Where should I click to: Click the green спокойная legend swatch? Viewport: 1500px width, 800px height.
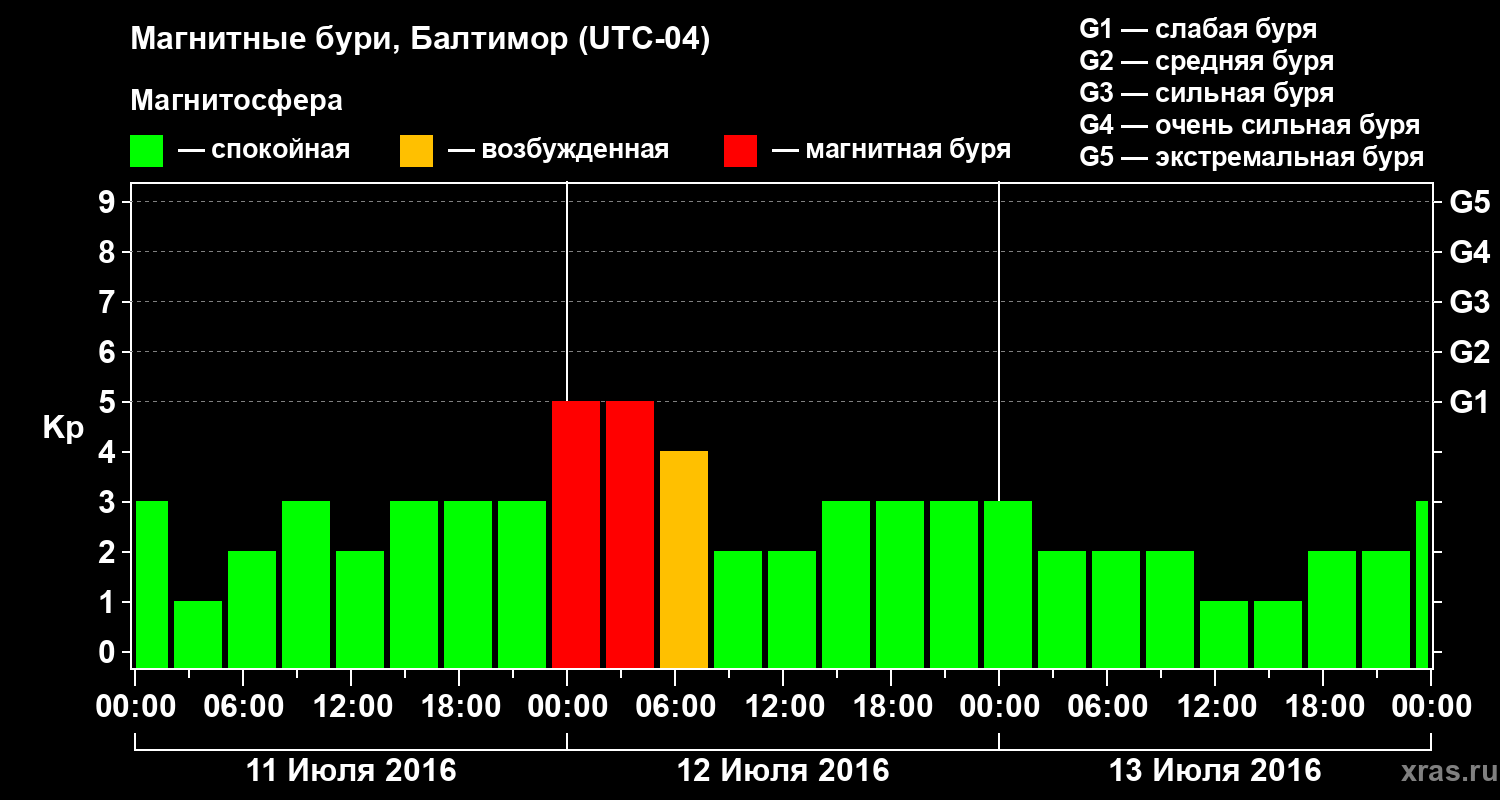(146, 151)
